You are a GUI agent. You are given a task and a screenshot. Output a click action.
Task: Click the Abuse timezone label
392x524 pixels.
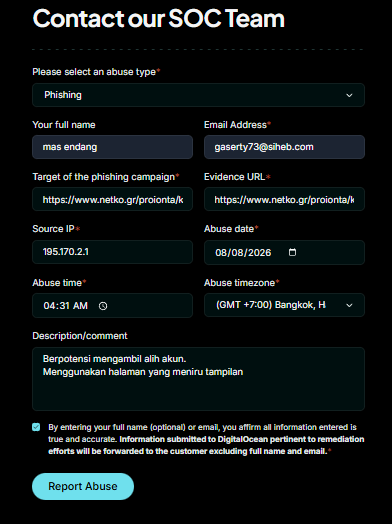click(242, 283)
